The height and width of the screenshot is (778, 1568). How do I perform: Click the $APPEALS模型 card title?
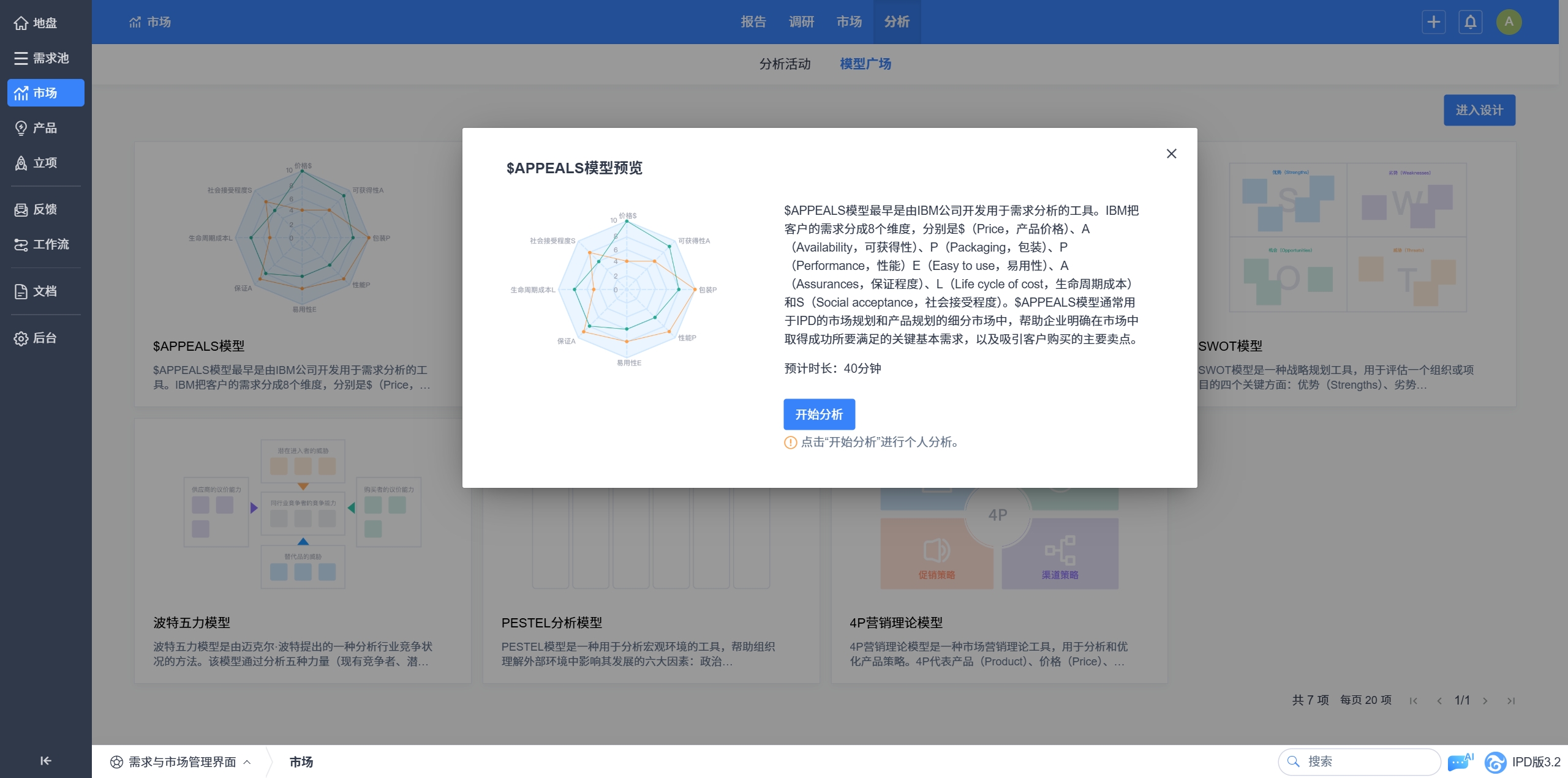(199, 346)
